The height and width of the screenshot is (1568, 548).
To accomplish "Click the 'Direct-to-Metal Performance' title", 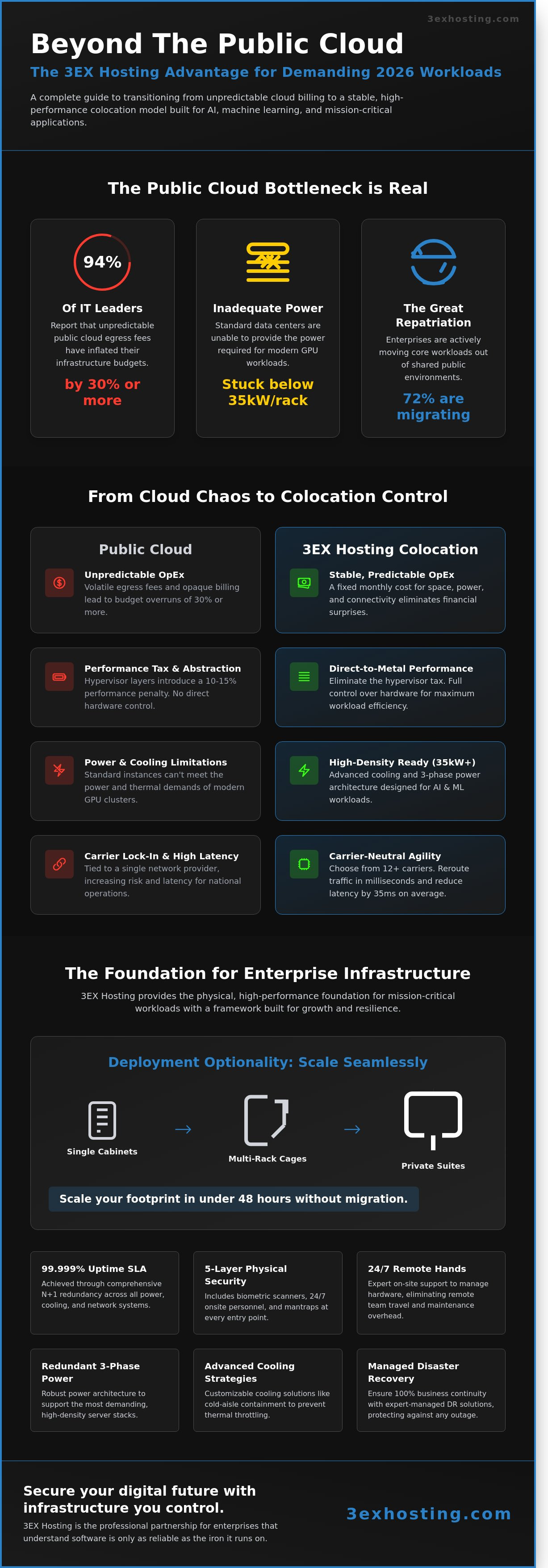I will point(401,669).
